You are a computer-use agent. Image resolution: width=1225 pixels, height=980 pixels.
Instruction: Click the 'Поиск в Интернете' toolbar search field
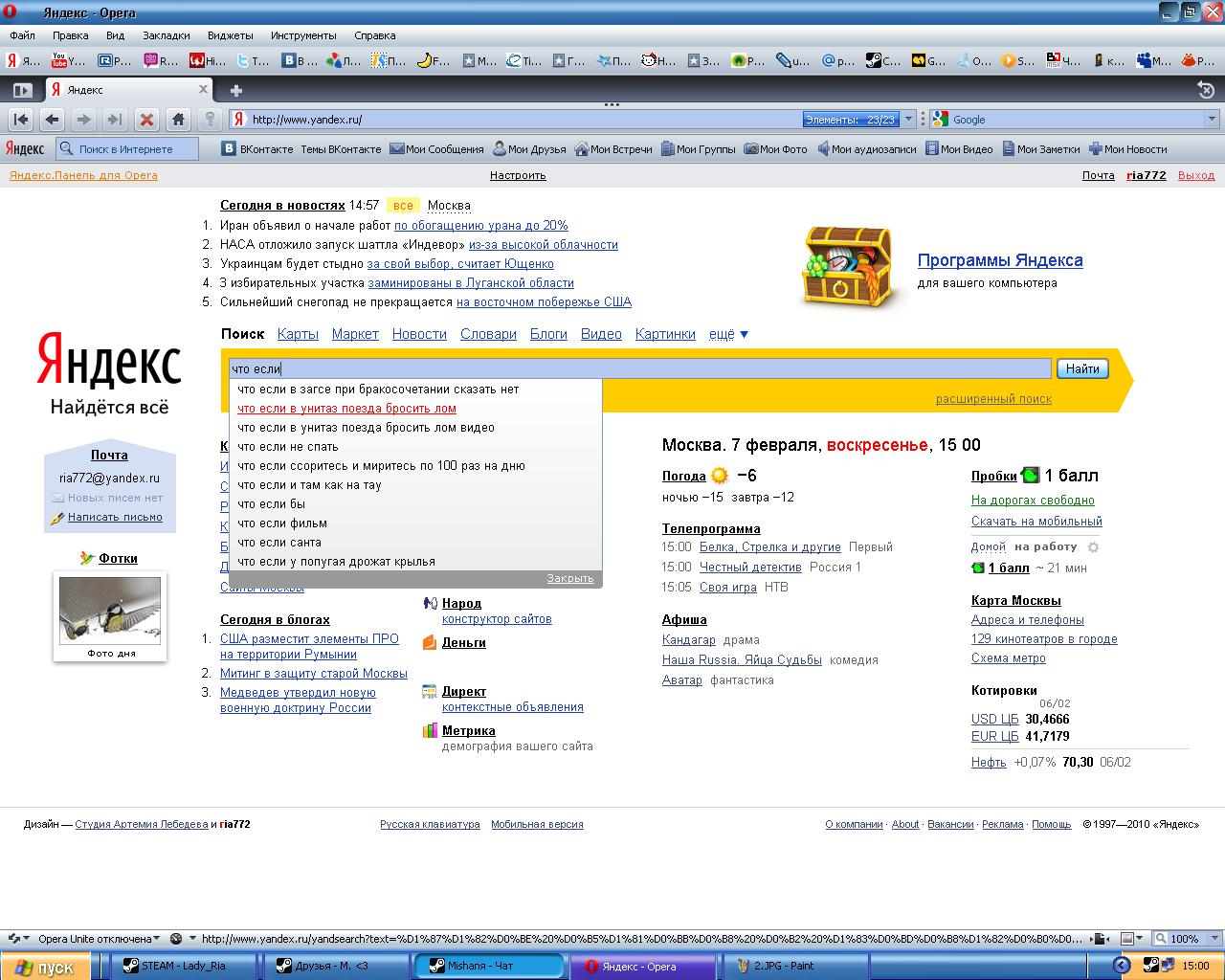pos(126,149)
